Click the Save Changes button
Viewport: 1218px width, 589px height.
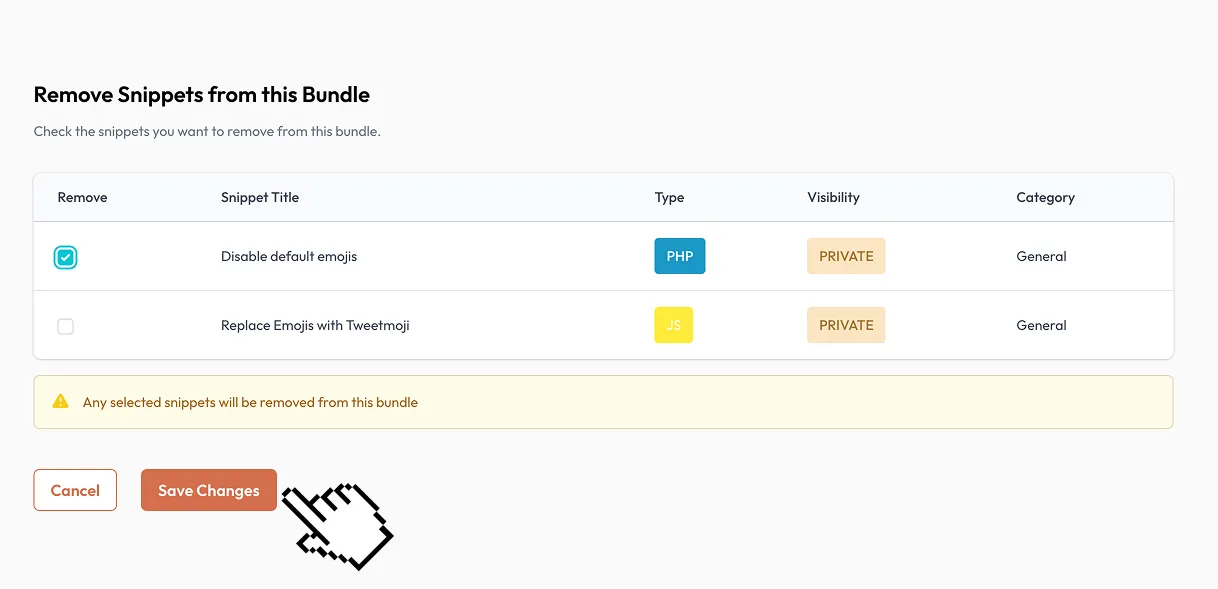[x=209, y=490]
